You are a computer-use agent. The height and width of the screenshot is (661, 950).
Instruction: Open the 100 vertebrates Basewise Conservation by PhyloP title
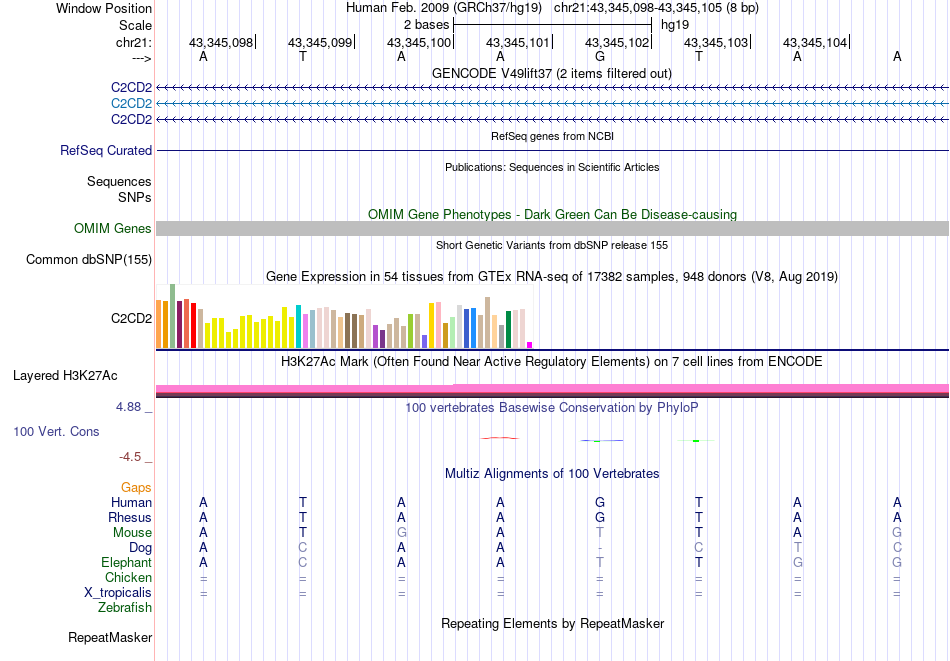552,408
